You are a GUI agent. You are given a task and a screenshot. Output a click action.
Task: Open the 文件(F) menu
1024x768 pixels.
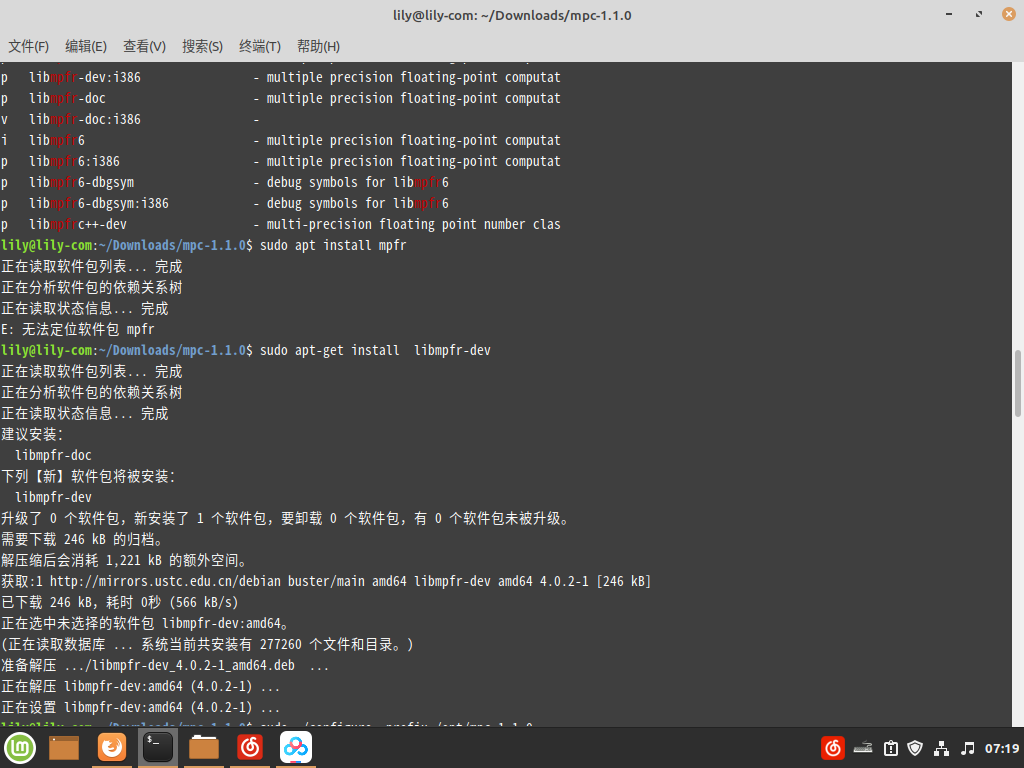(28, 46)
